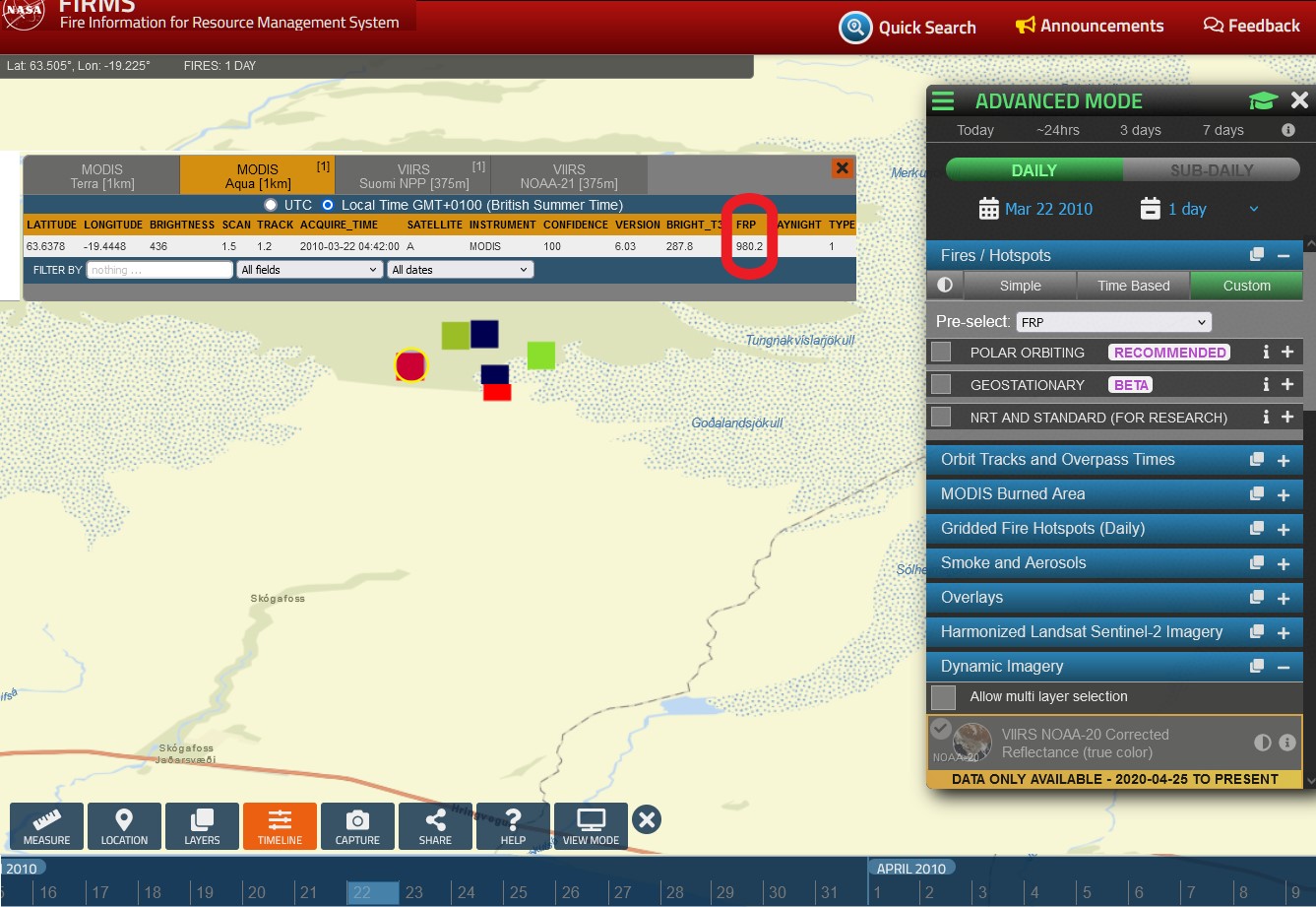1316x907 pixels.
Task: Close the Advanced Mode panel
Action: [x=1299, y=100]
